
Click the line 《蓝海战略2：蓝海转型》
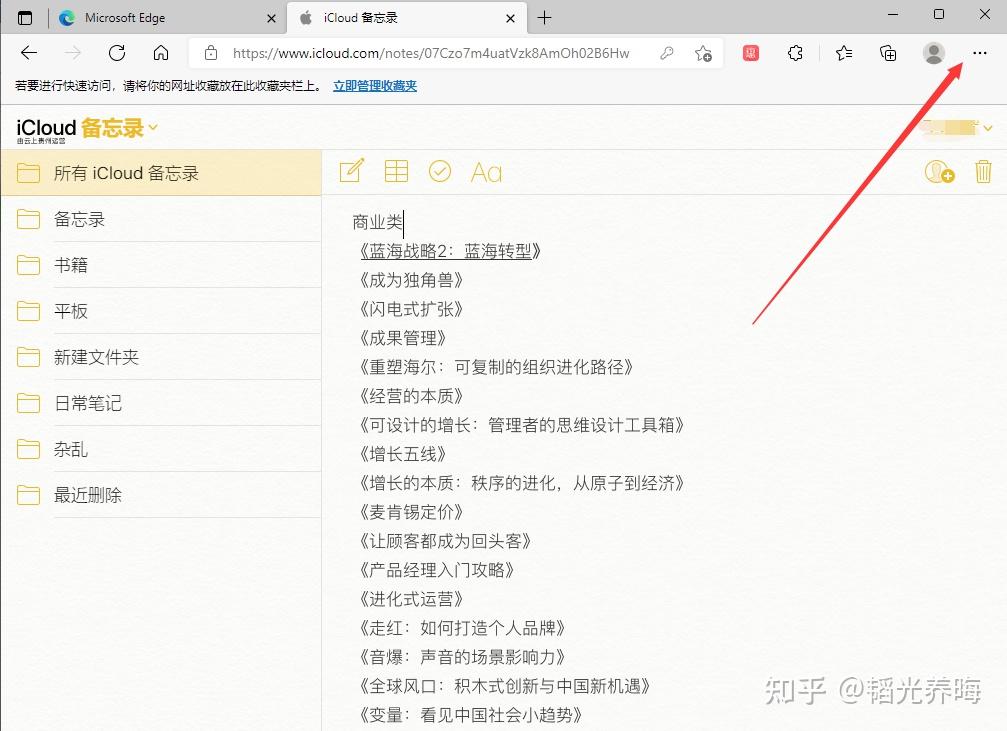[x=449, y=251]
